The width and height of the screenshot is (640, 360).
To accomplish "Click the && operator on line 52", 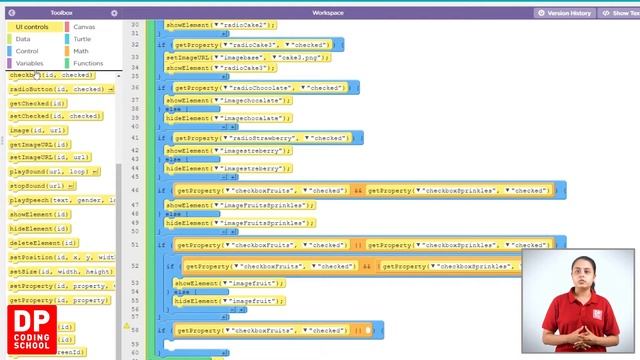I will 367,267.
